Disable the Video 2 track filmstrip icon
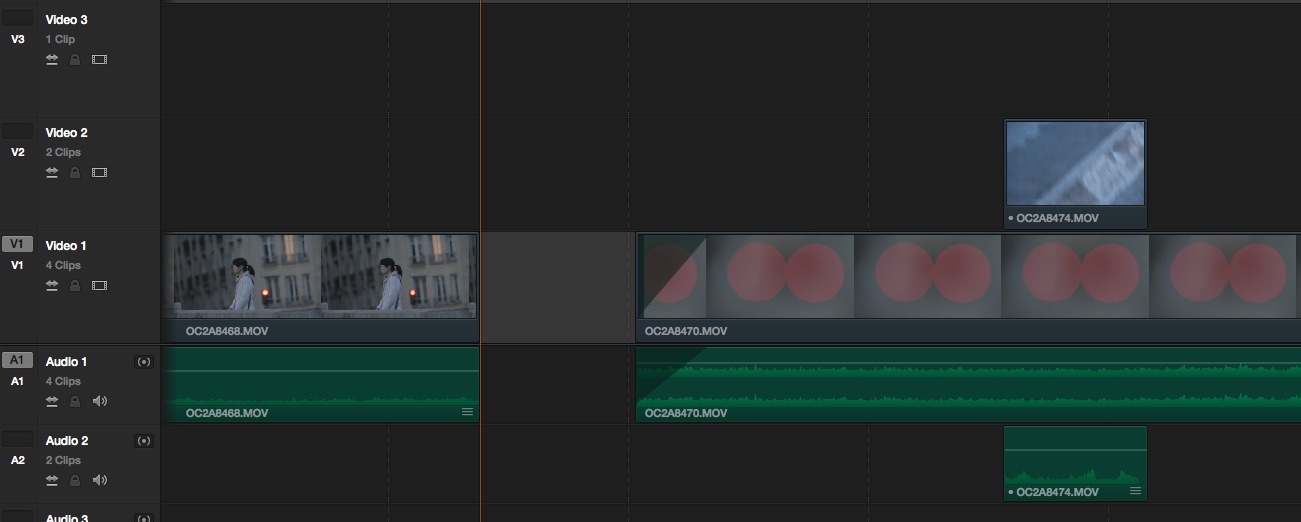1301x522 pixels. click(99, 173)
